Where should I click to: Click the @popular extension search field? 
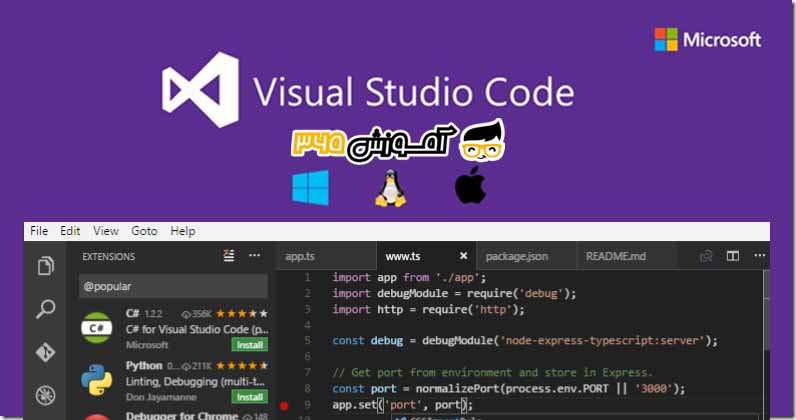[173, 286]
